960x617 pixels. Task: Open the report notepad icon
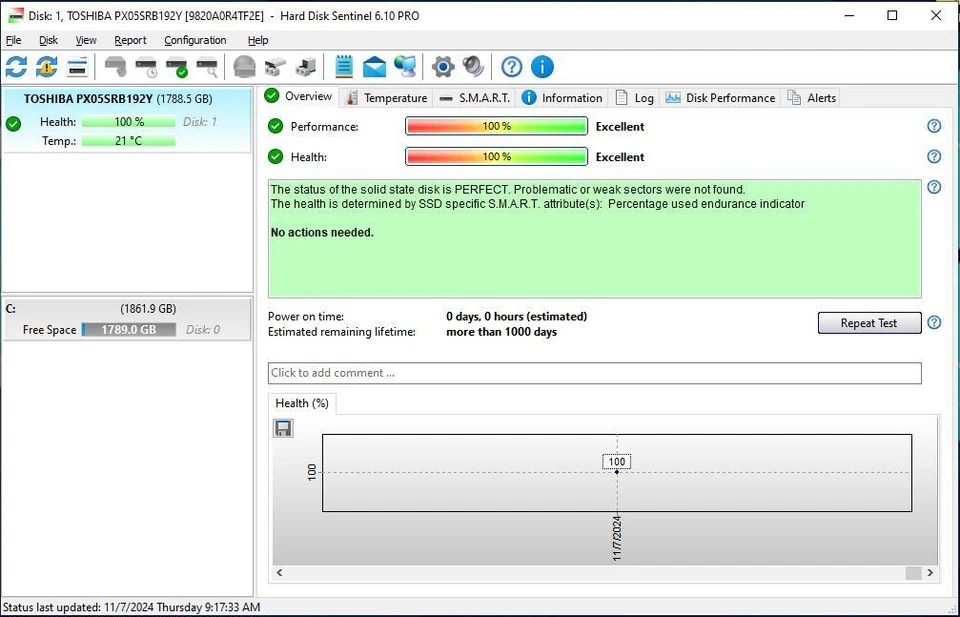(342, 67)
